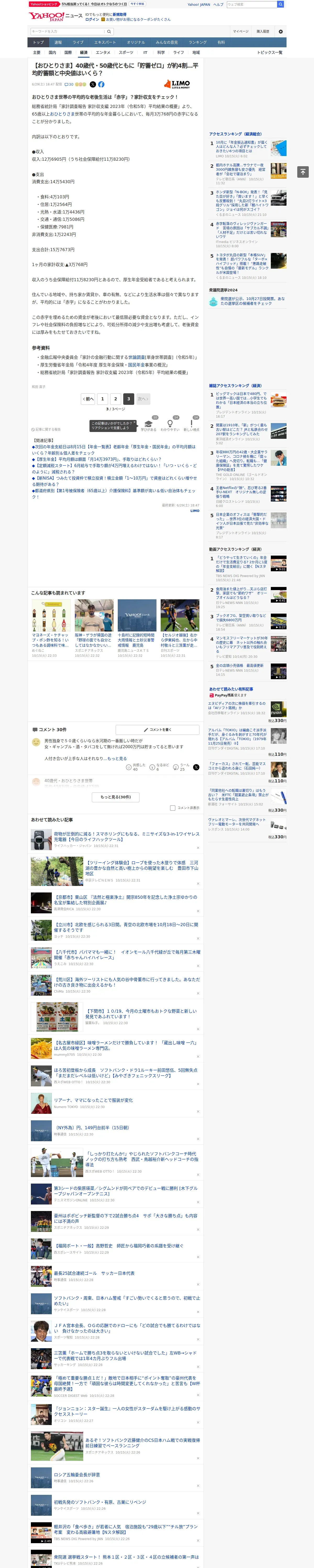
Task: Click the Yahoo!ショッピング red badge
Action: click(44, 4)
